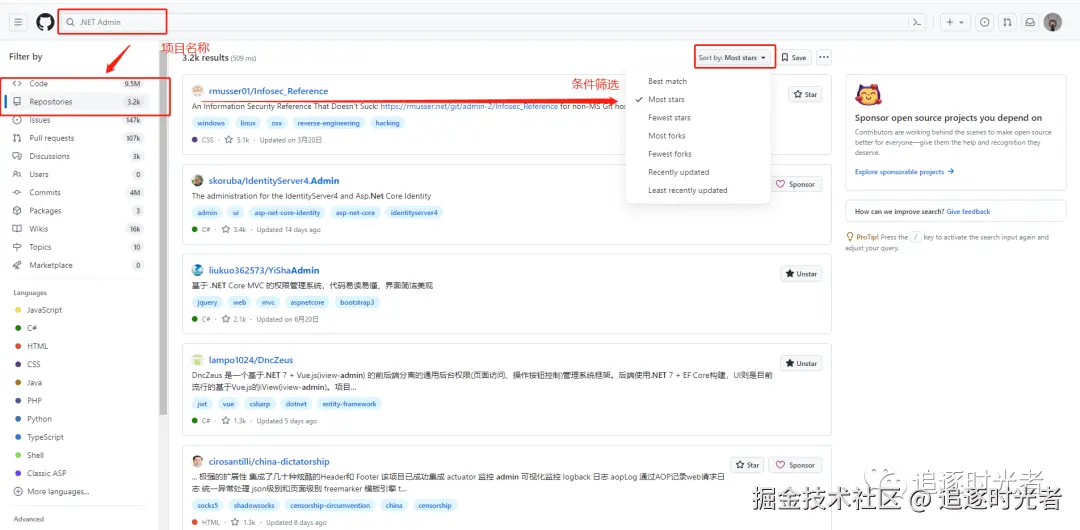Filter results by Pull requests
This screenshot has width=1080, height=530.
coord(77,138)
